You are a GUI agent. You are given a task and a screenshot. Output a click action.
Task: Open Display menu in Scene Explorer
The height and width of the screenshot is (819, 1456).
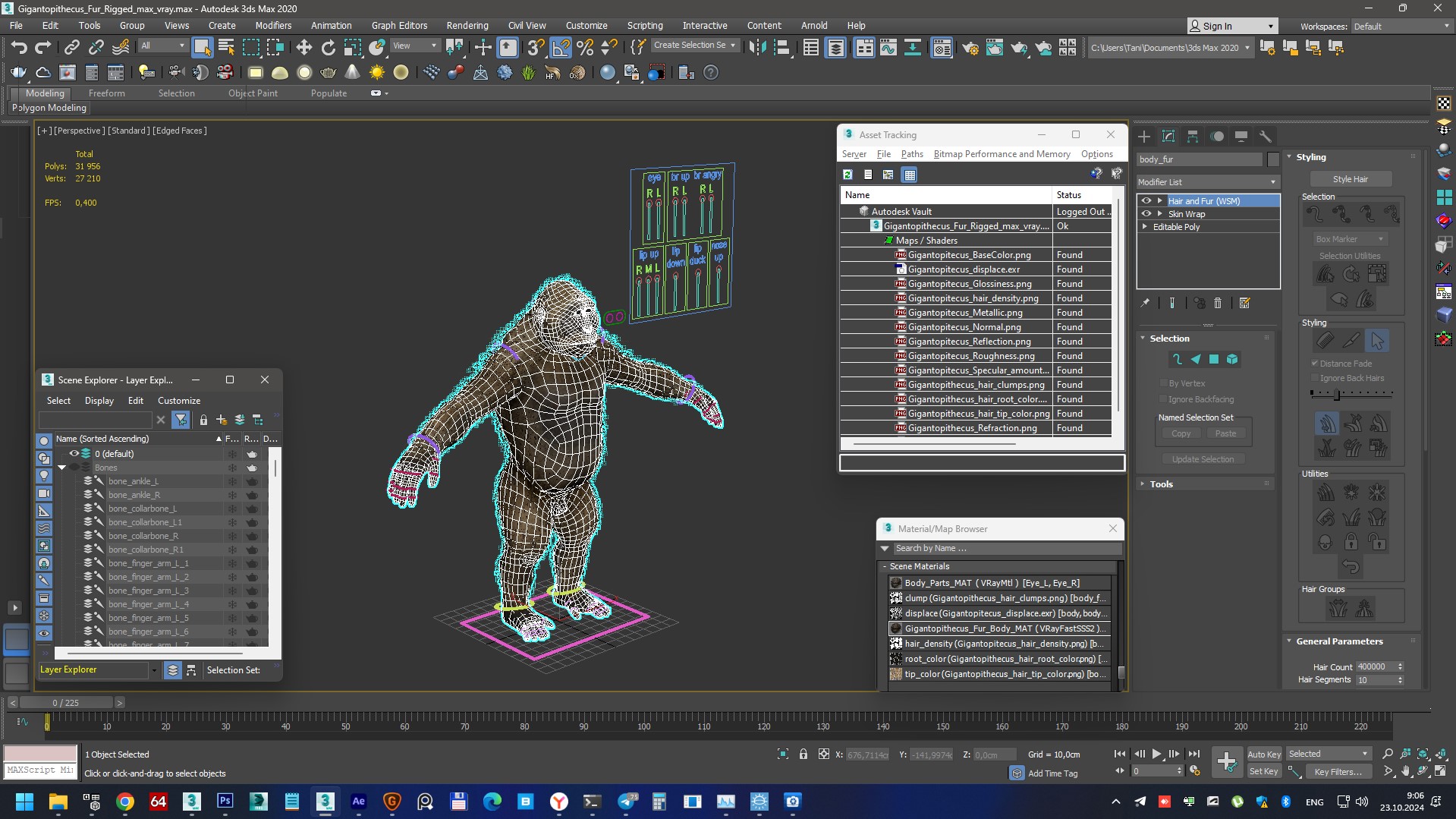point(99,400)
